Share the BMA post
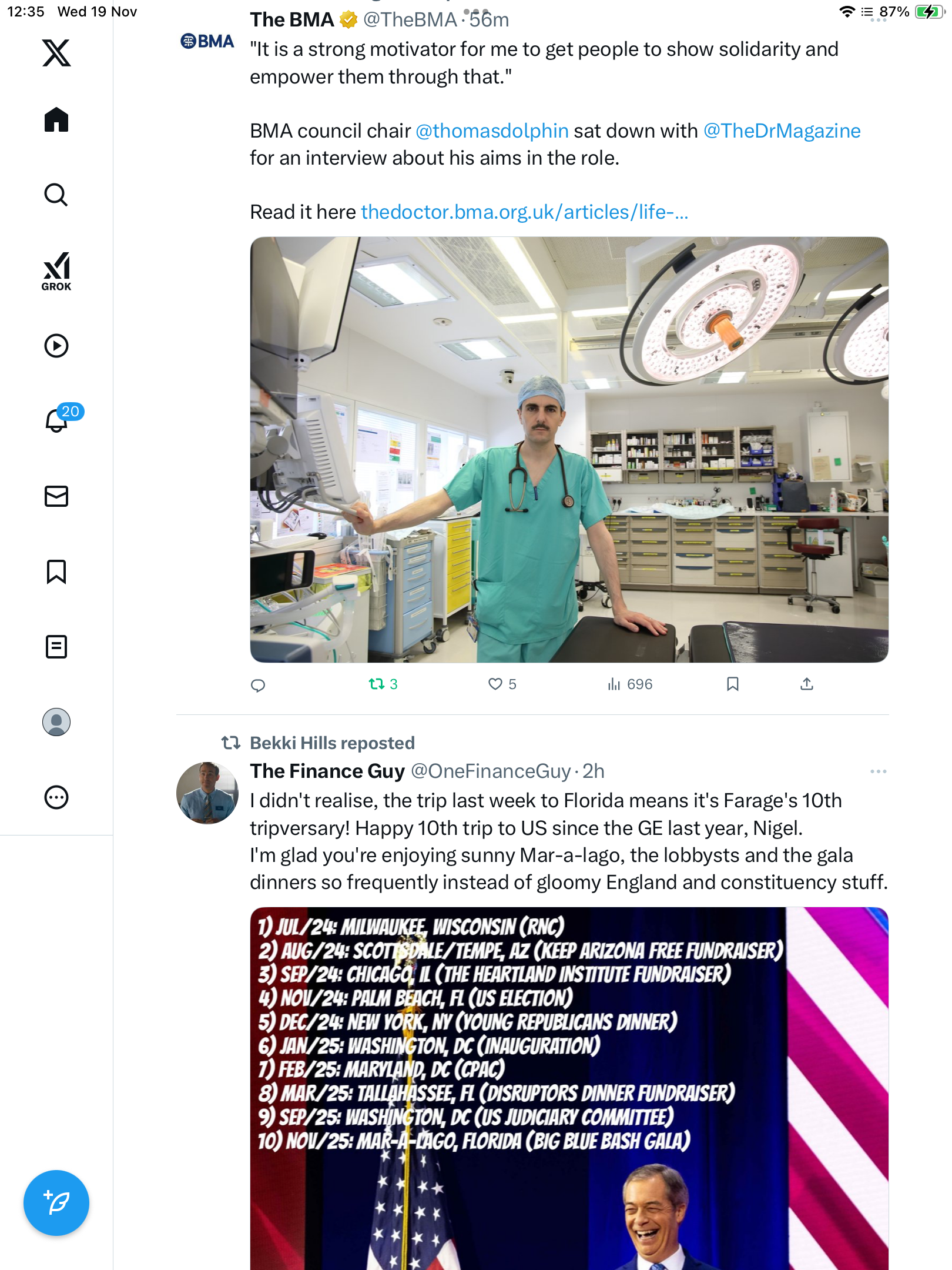Screen dimensions: 952x1270 point(807,684)
